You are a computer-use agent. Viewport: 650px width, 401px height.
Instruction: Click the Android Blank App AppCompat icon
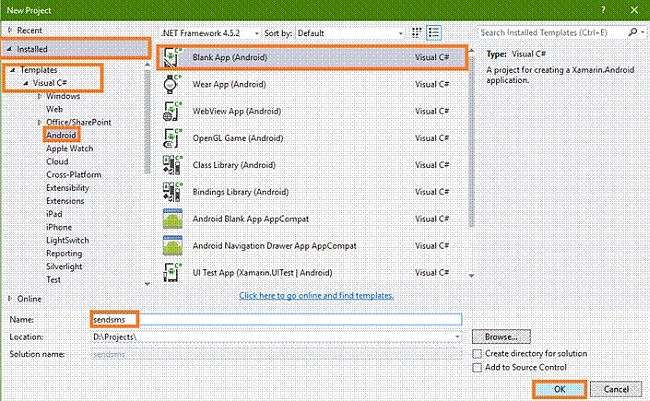click(x=172, y=219)
